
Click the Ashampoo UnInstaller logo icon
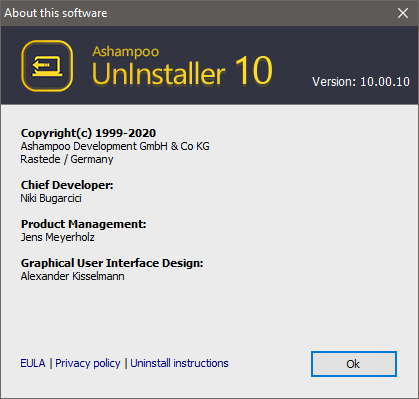[47, 66]
